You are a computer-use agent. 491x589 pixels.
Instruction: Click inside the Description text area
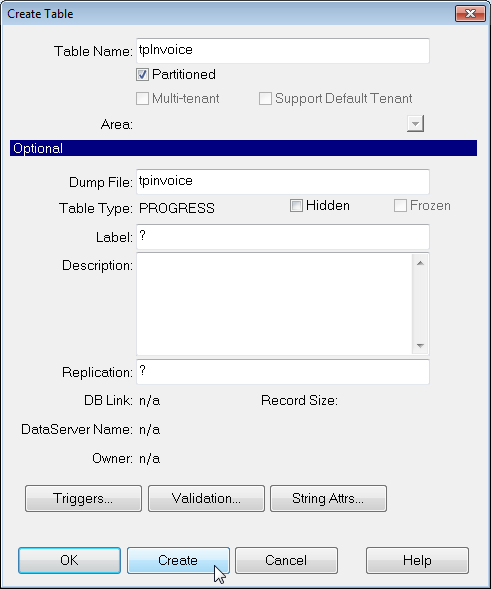click(x=274, y=304)
